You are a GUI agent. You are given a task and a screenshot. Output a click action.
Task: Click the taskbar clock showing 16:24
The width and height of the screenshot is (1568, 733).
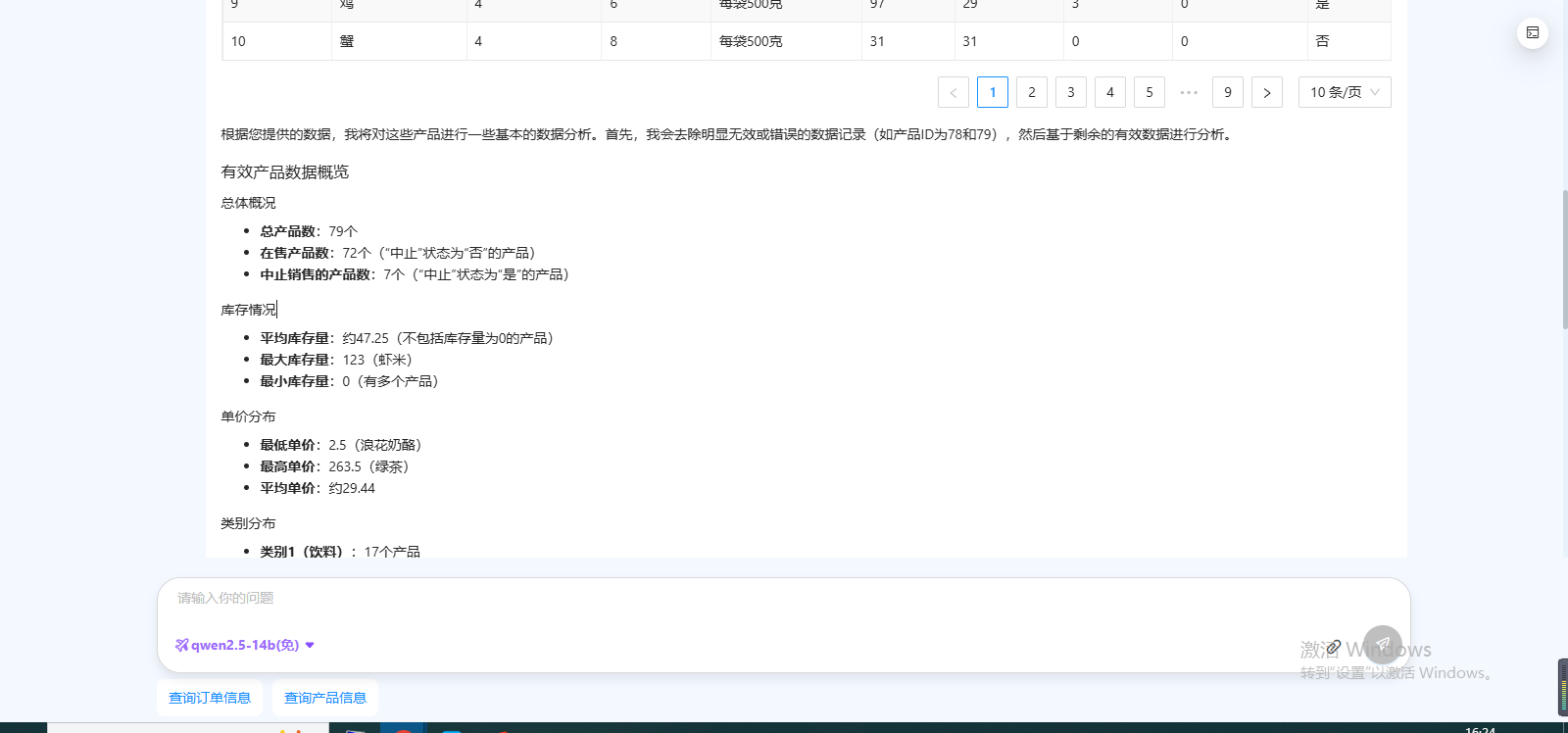[1480, 729]
